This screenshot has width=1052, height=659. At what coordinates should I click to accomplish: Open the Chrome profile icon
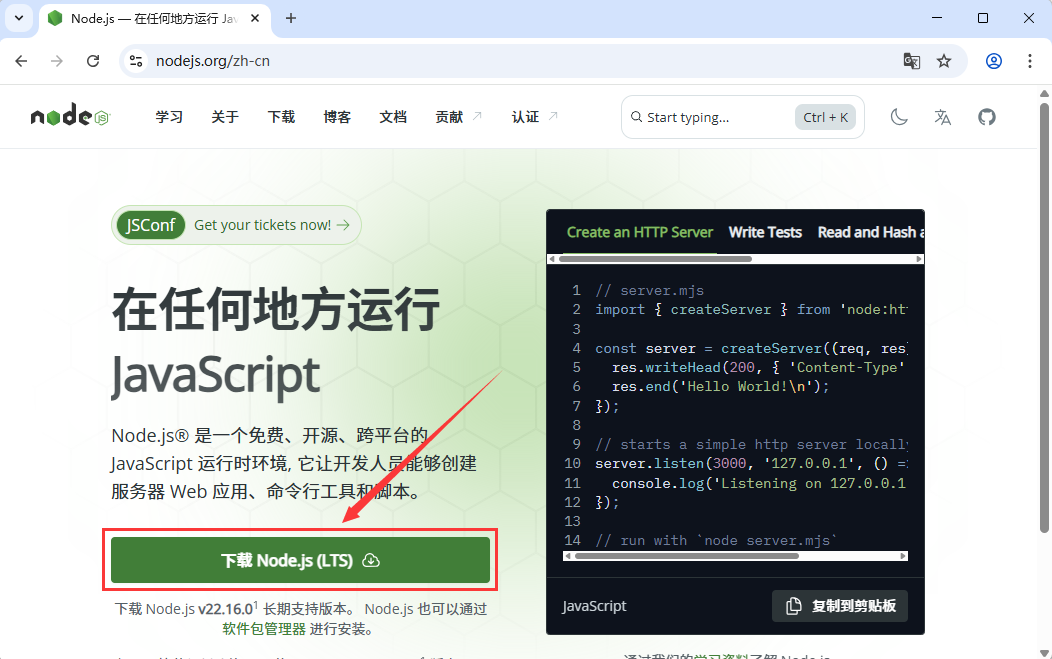coord(994,61)
